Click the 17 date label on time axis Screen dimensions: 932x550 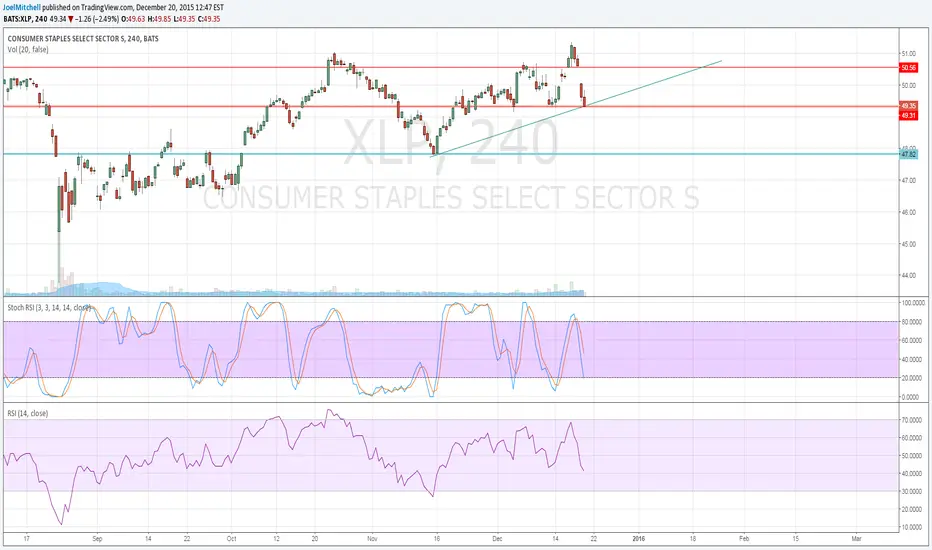[26, 539]
